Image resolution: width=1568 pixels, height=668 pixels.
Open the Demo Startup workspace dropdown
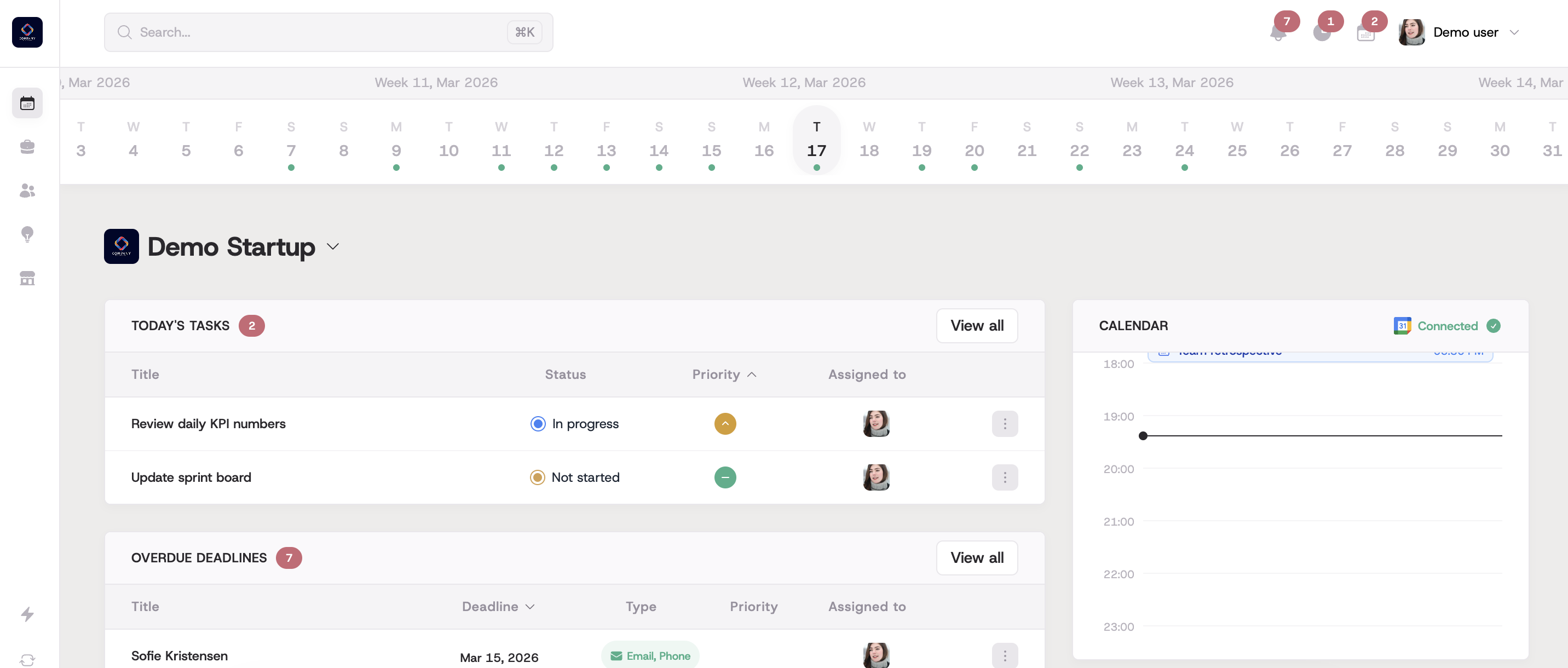[x=332, y=248]
